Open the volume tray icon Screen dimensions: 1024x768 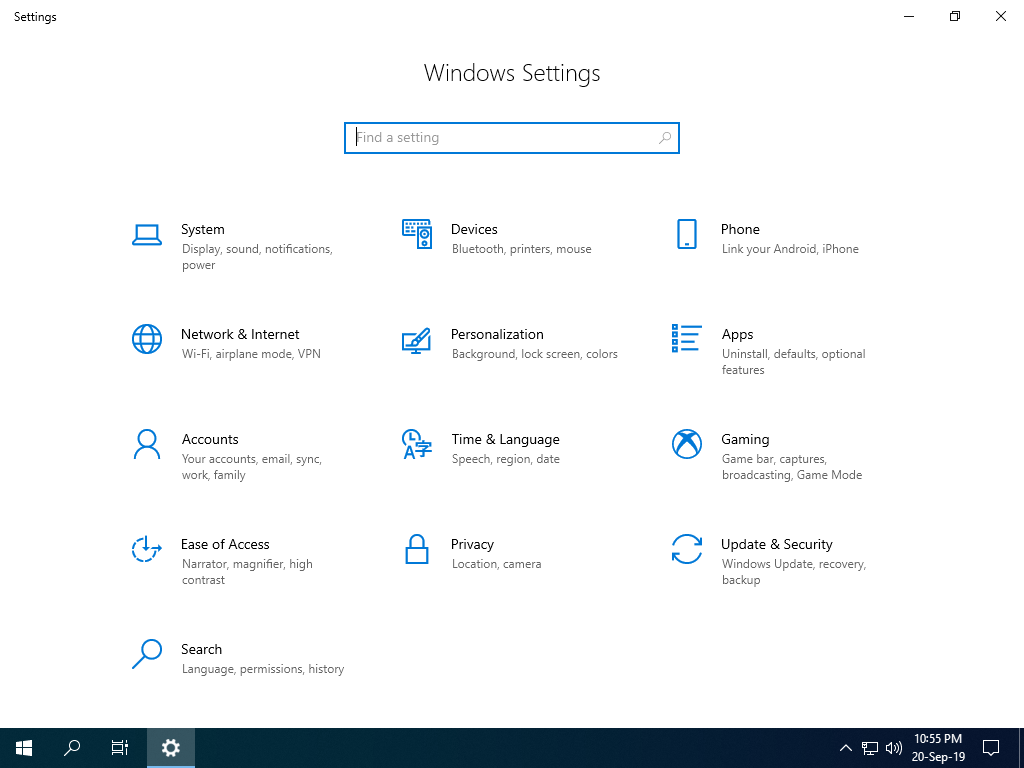click(893, 748)
